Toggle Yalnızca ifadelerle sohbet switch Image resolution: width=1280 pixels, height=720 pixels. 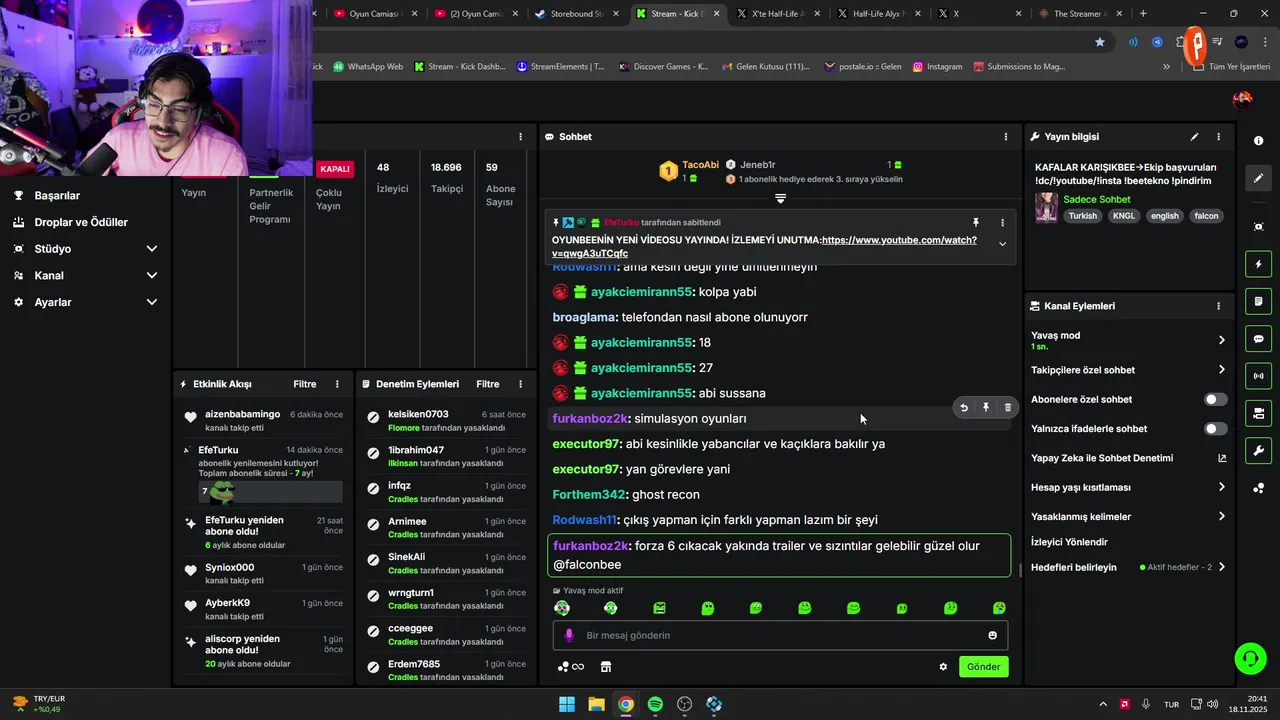(x=1215, y=429)
